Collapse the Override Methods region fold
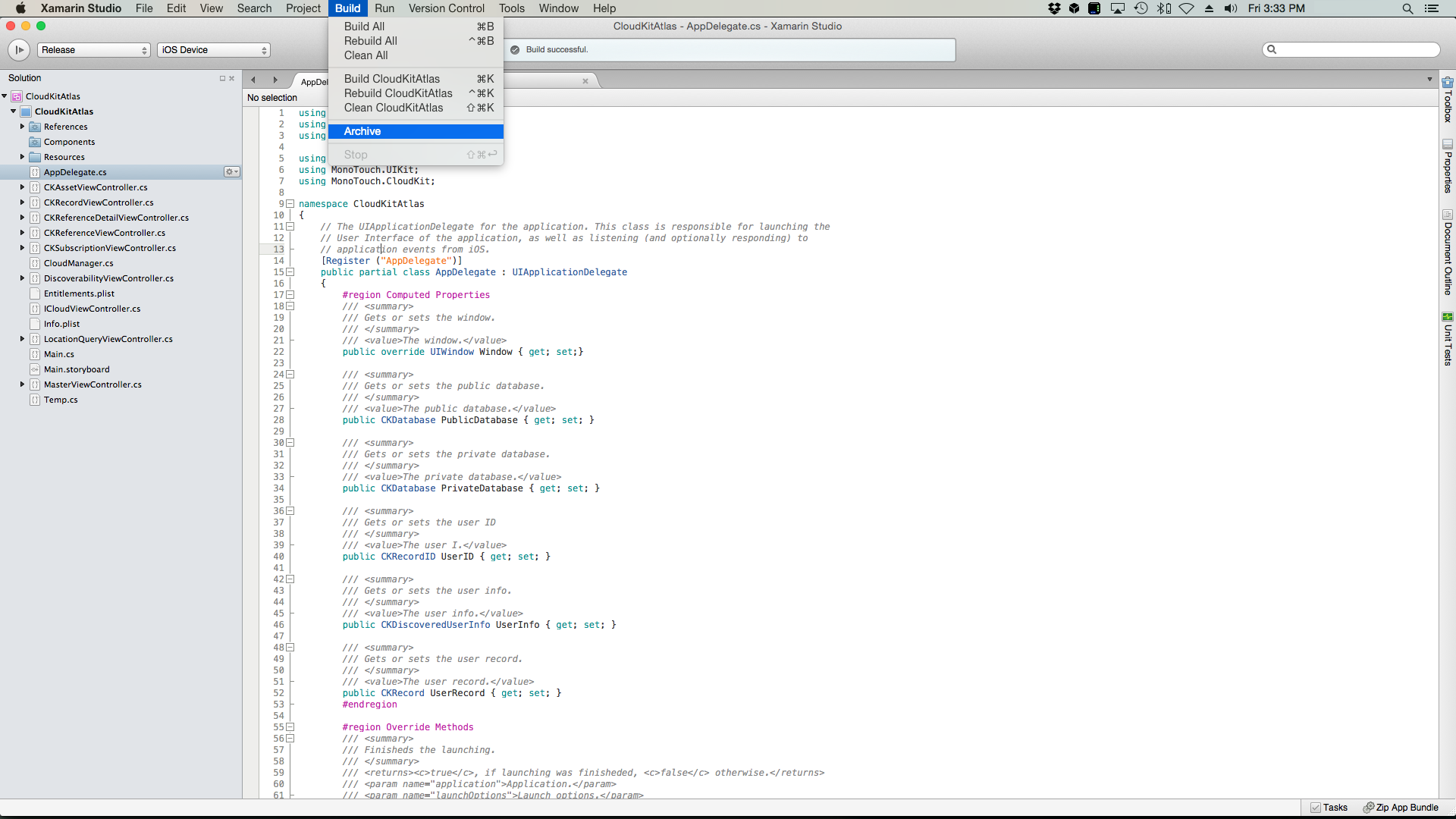The image size is (1456, 819). tap(290, 727)
